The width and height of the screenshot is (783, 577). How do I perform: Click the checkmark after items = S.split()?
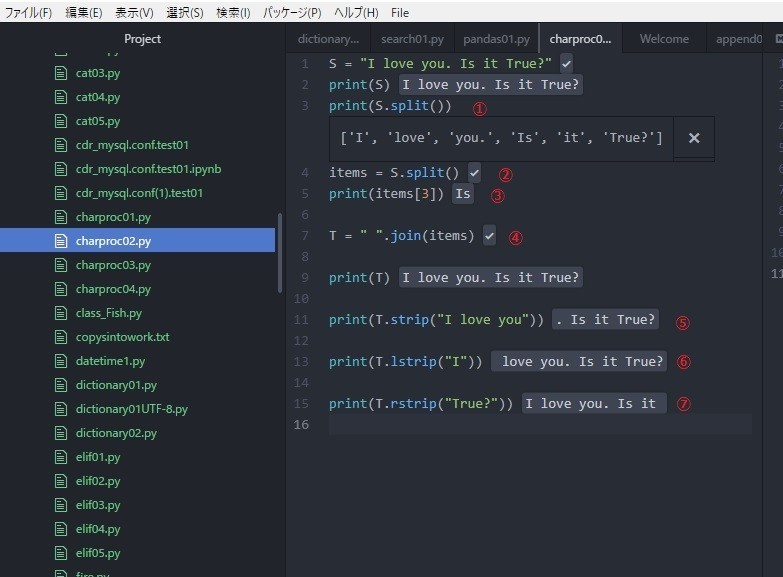(474, 173)
